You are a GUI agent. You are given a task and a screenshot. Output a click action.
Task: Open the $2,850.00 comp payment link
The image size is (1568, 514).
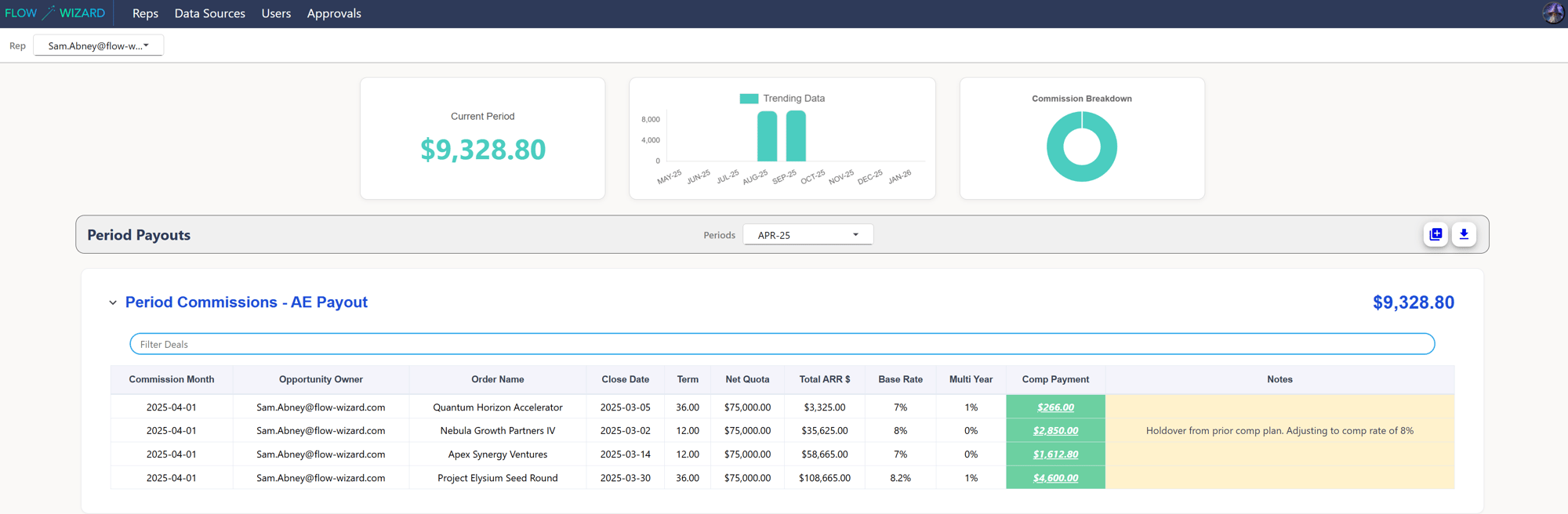point(1055,431)
